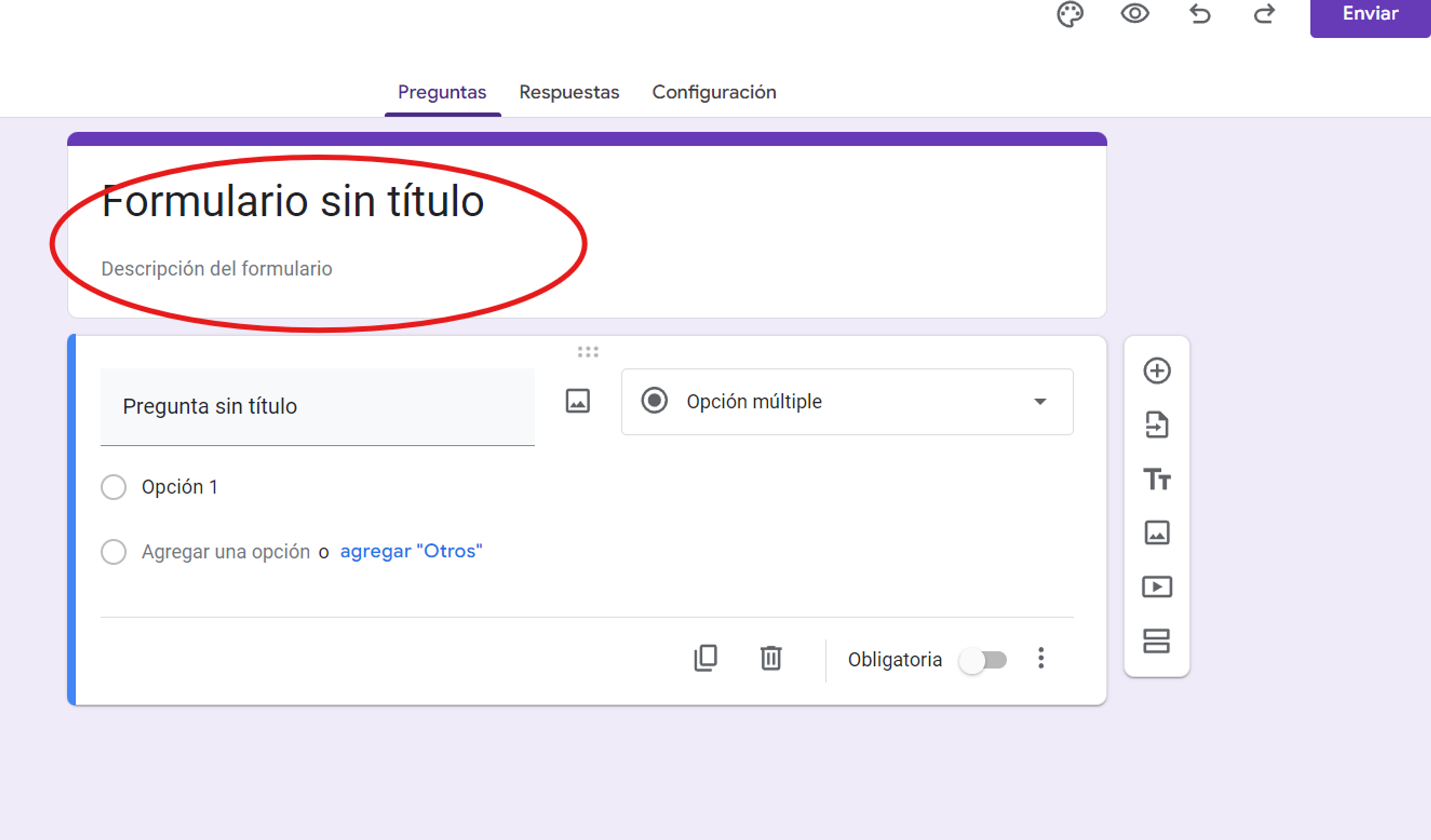Click the preview eye icon

click(x=1135, y=13)
